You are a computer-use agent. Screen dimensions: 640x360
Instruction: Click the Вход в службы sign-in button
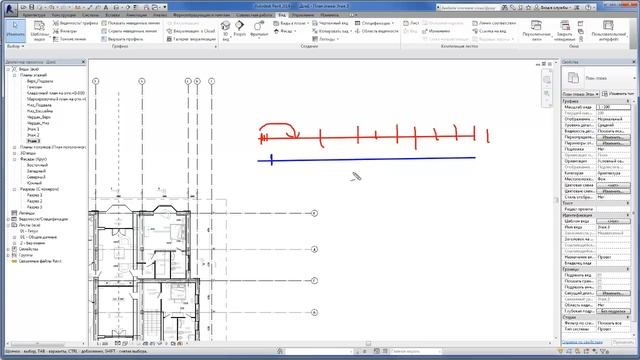[x=554, y=7]
